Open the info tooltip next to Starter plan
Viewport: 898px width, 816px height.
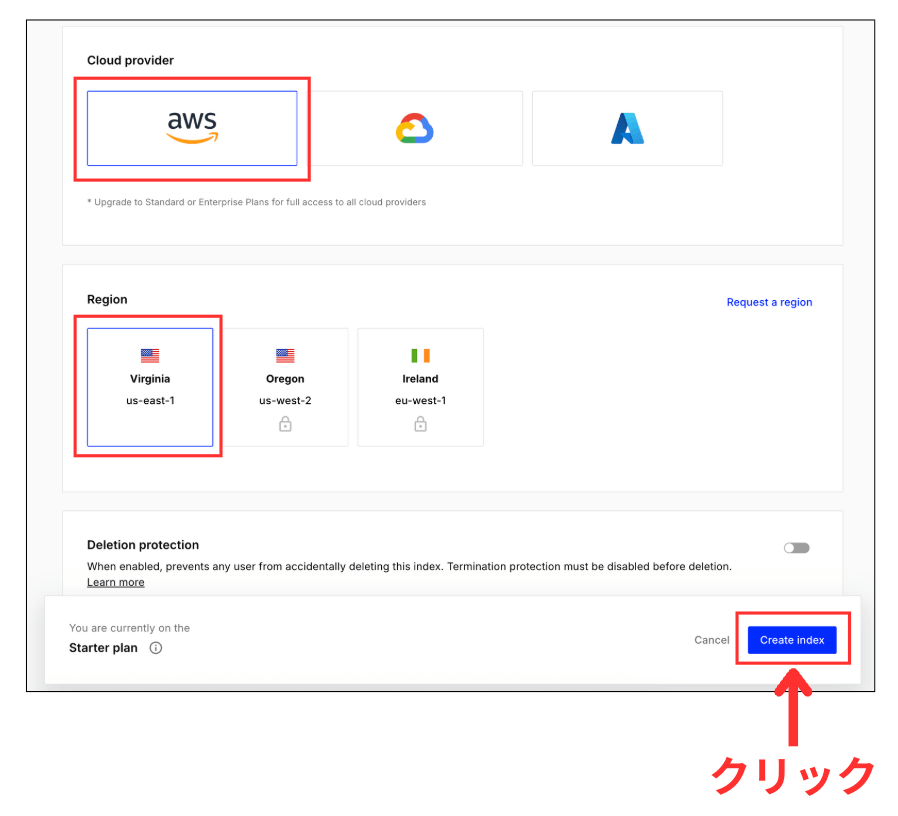(x=155, y=647)
